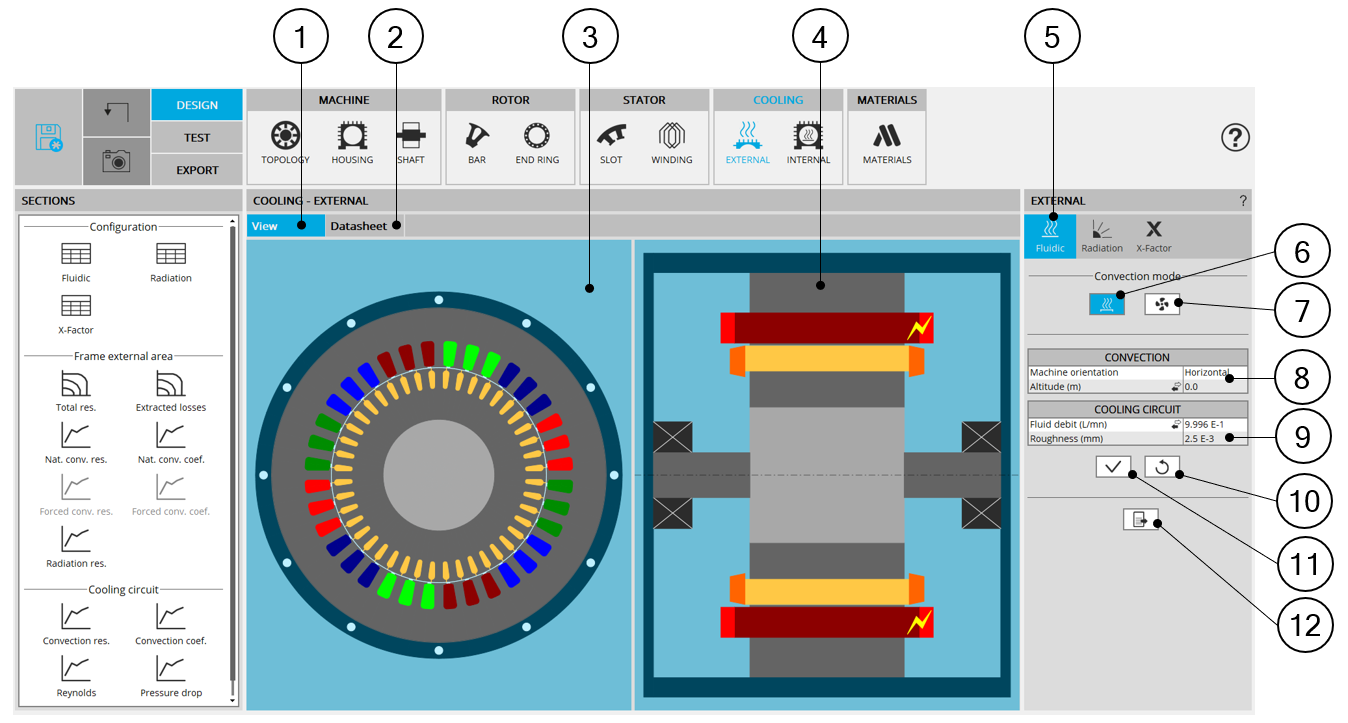Open the Internal cooling section

pos(808,142)
